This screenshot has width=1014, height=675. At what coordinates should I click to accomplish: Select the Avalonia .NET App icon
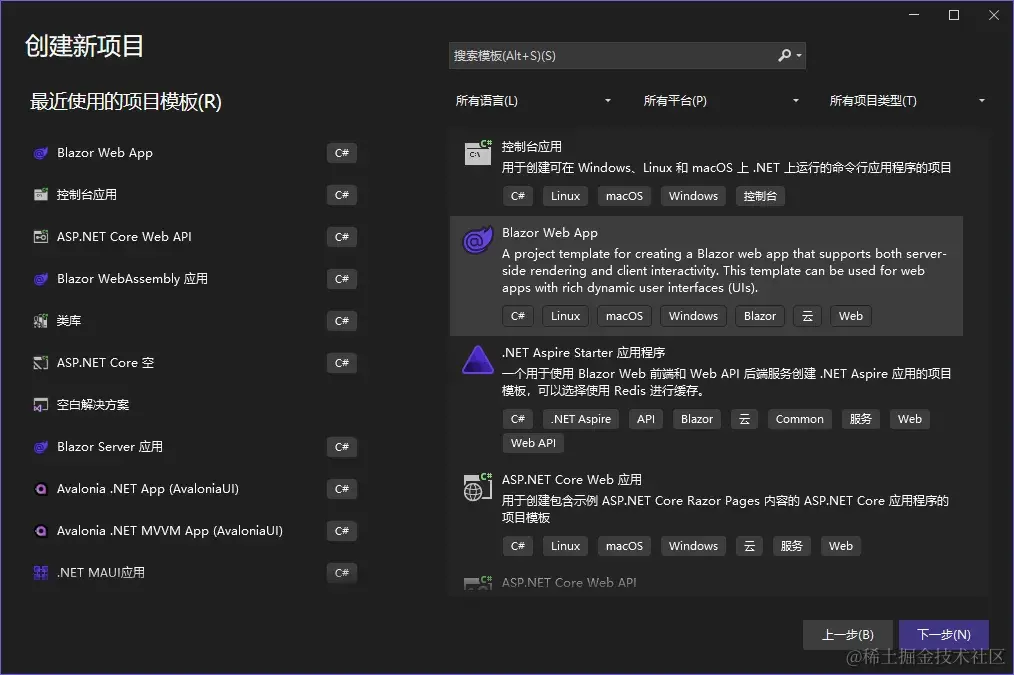coord(39,488)
